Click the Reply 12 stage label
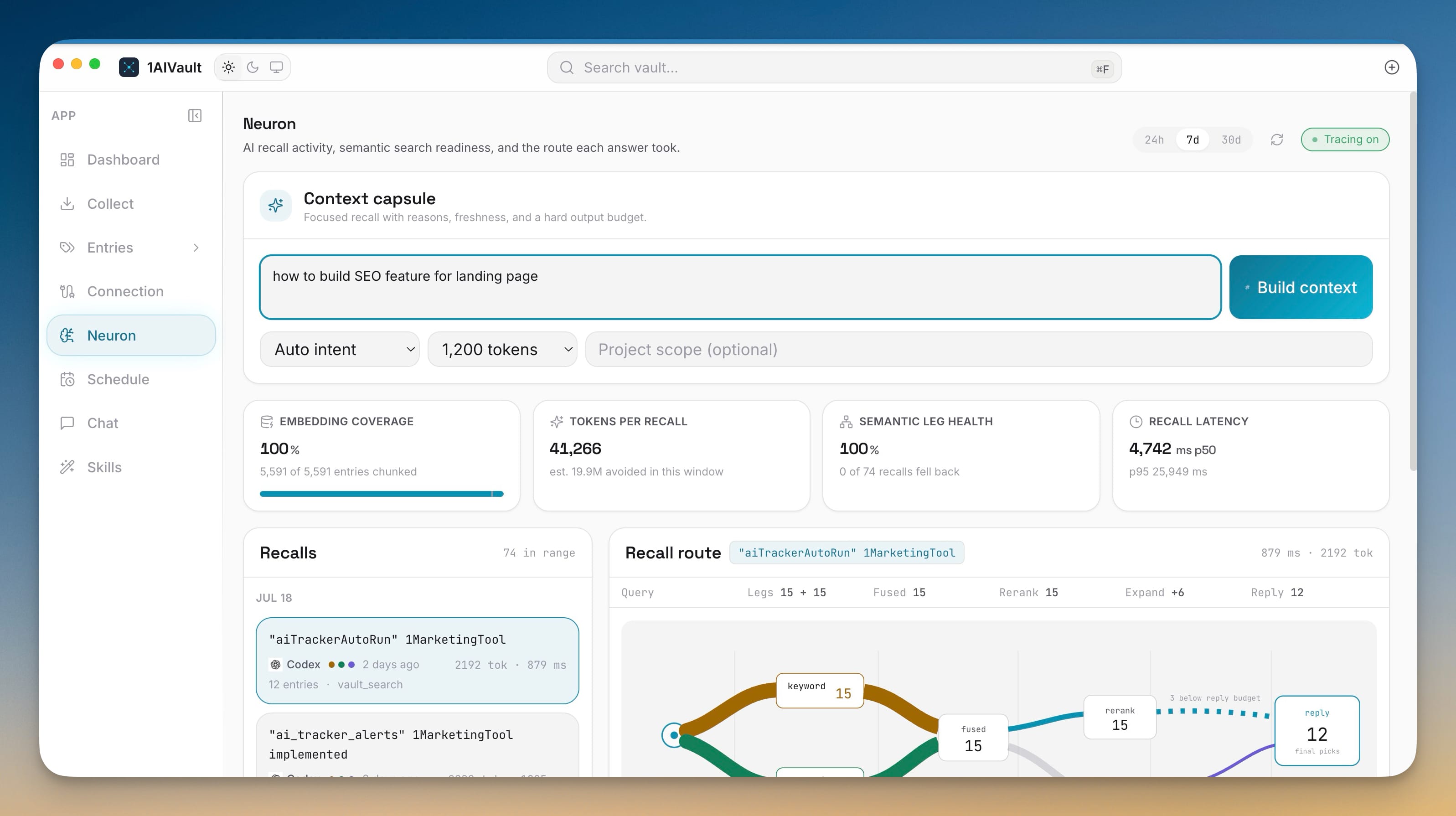Screen dimensions: 1456x816 pyautogui.click(x=1277, y=592)
